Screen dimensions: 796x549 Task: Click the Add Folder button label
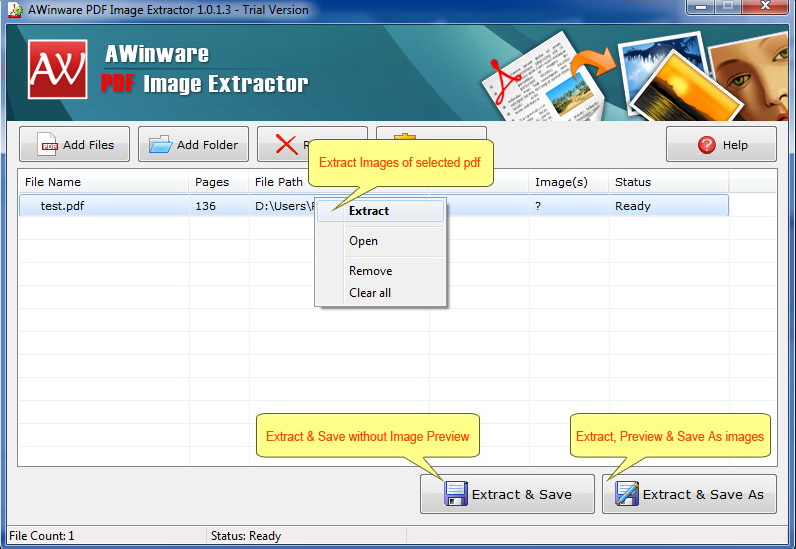point(207,145)
